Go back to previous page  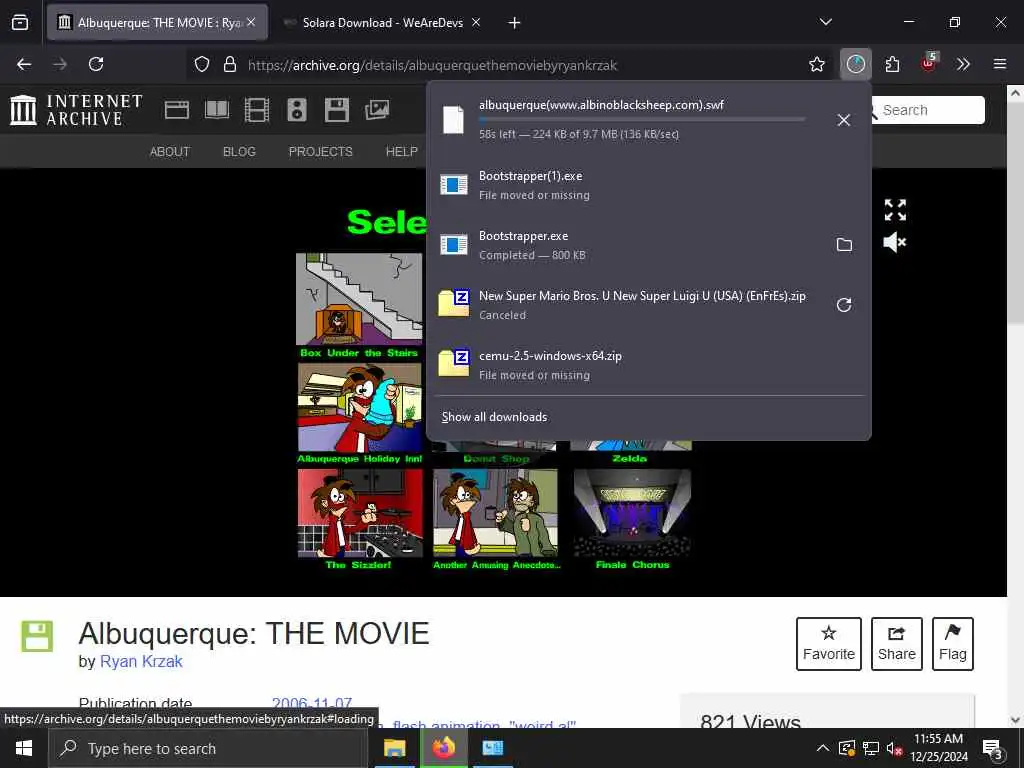(24, 64)
